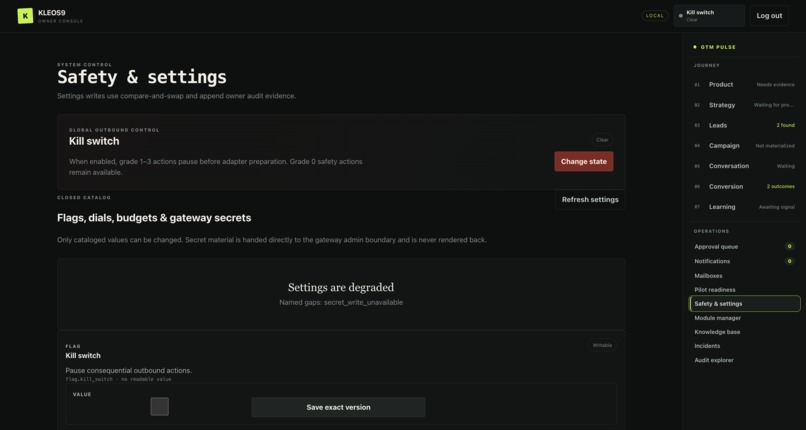Click the LOCAL environment badge
Viewport: 806px width, 430px height.
pyautogui.click(x=654, y=16)
